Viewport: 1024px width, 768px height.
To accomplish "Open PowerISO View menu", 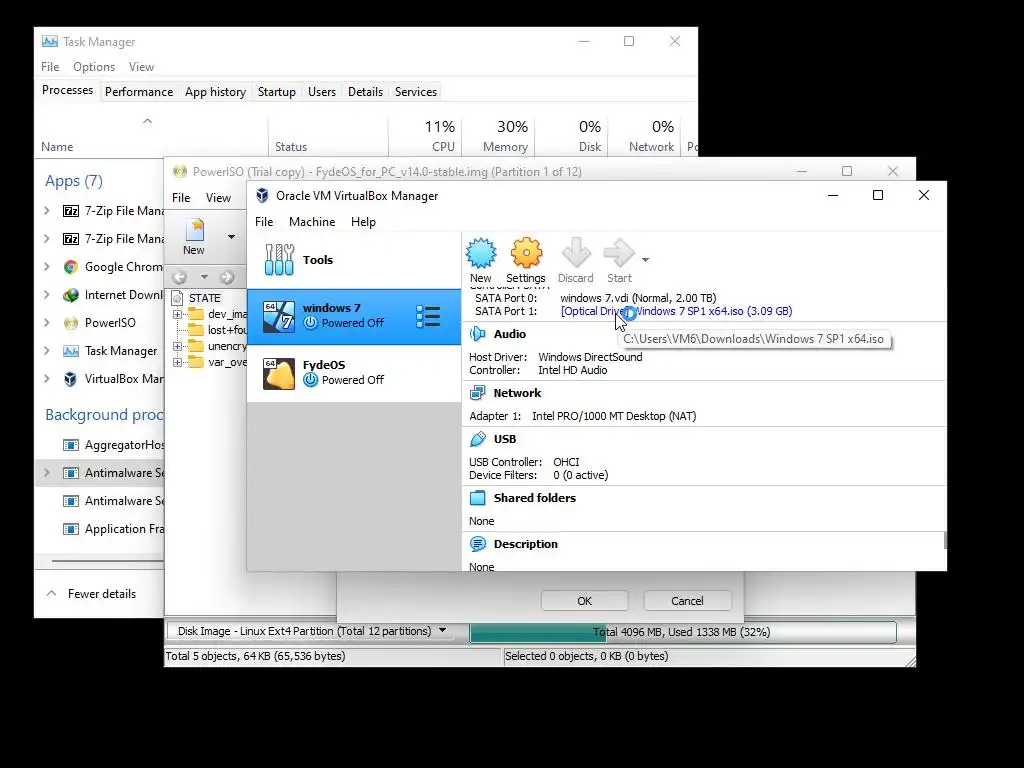I will pyautogui.click(x=218, y=198).
